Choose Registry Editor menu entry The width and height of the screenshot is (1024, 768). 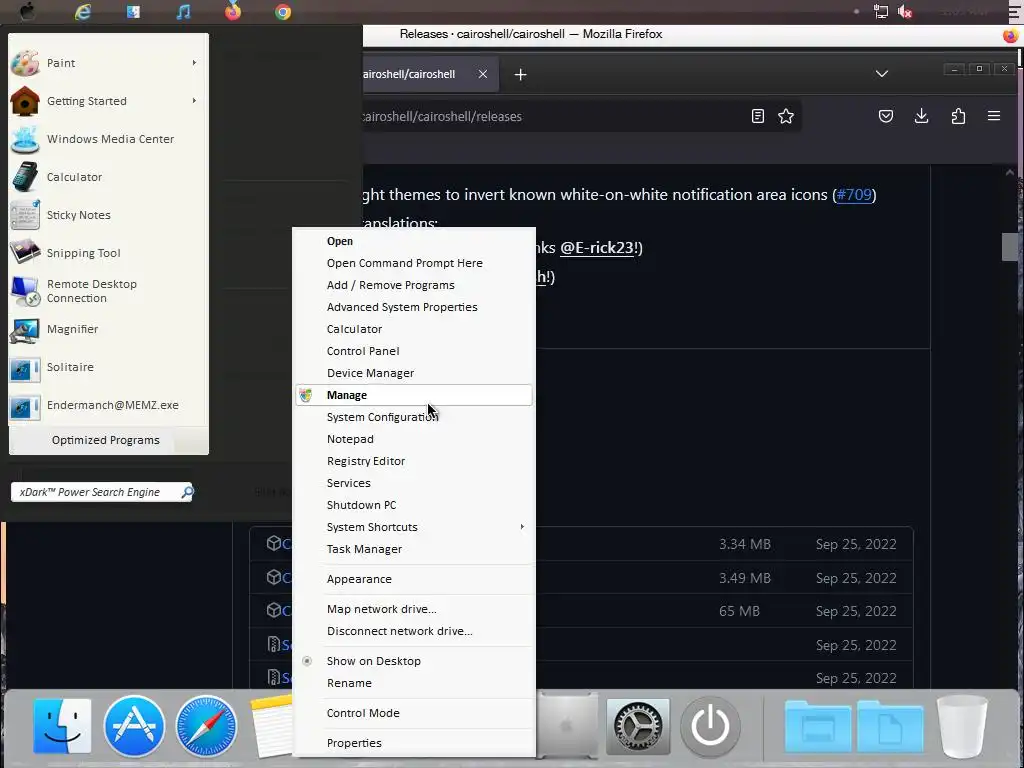pyautogui.click(x=413, y=461)
